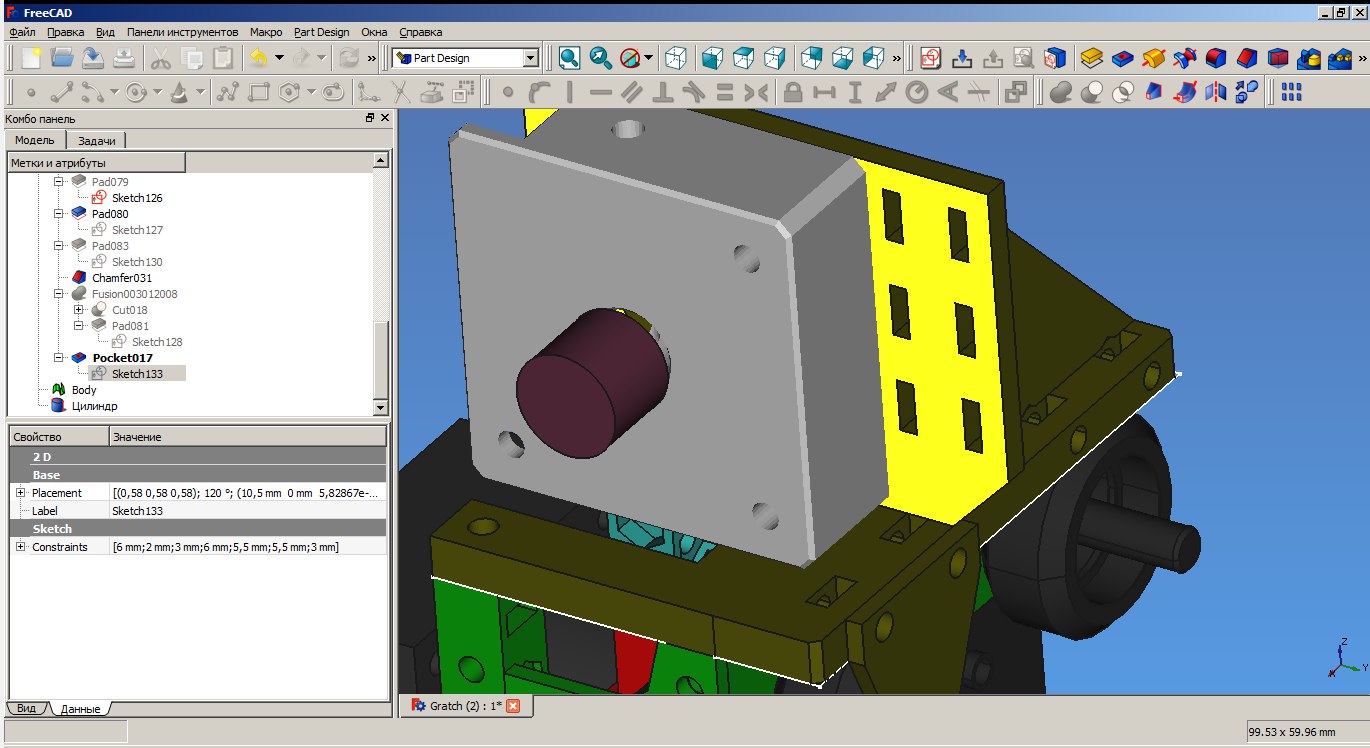Open the draw style dropdown arrow

[x=649, y=58]
